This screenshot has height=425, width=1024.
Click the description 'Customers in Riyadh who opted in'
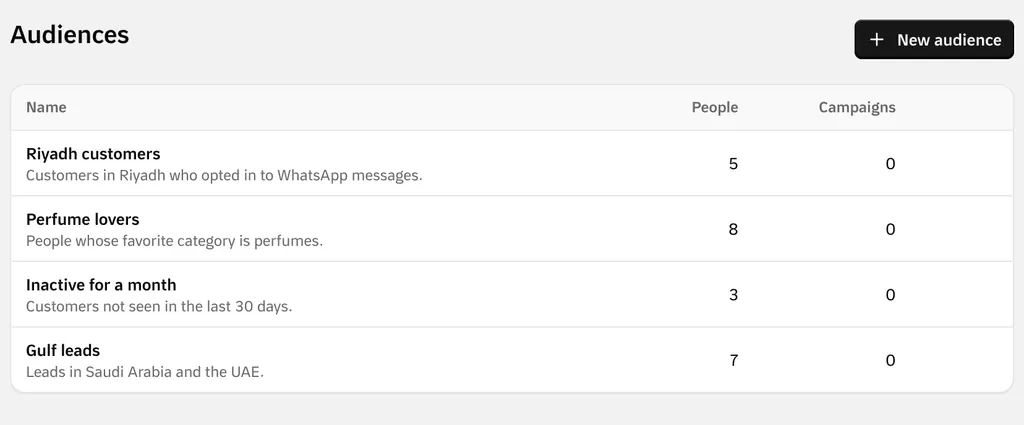point(224,176)
